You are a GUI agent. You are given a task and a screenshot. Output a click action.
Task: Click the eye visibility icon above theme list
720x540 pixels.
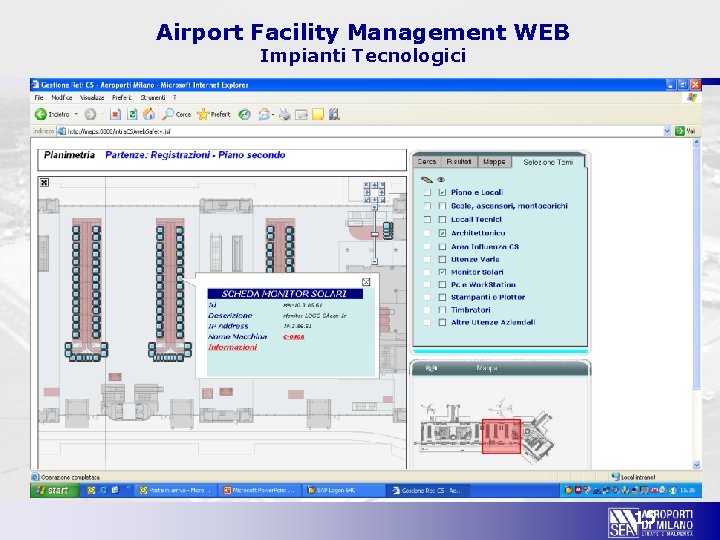pyautogui.click(x=441, y=180)
